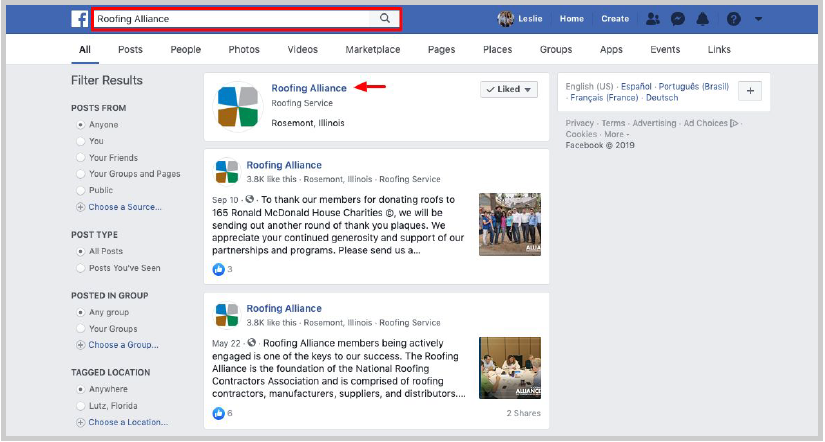Select the 'Your Friends' radio option
This screenshot has width=825, height=442.
pyautogui.click(x=81, y=158)
